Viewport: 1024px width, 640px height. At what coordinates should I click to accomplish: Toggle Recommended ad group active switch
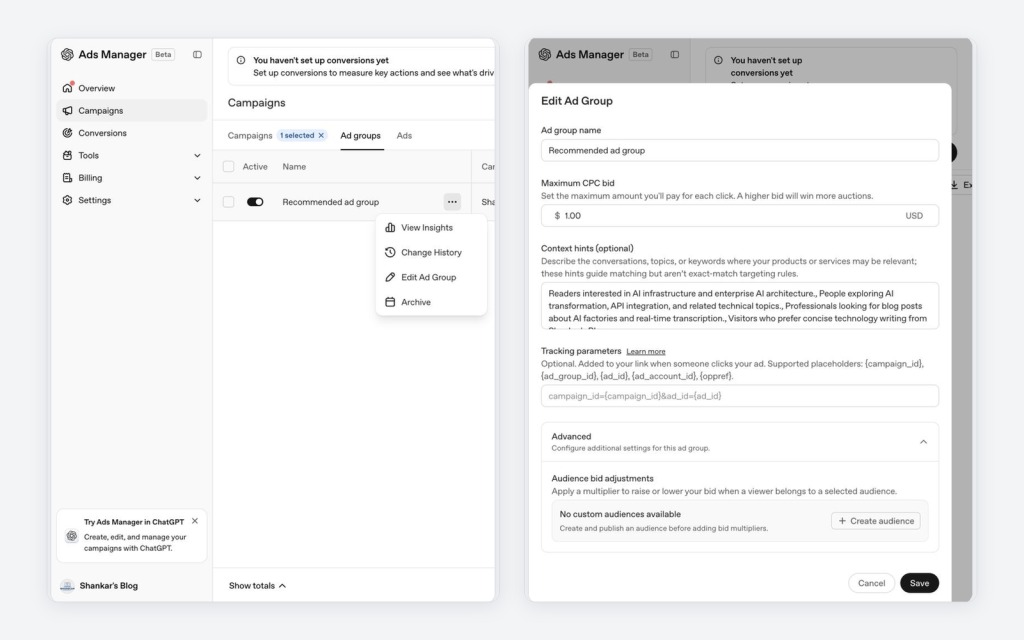[255, 202]
